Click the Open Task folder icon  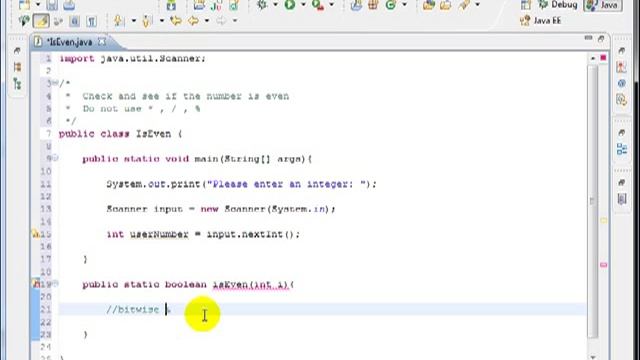click(x=446, y=5)
